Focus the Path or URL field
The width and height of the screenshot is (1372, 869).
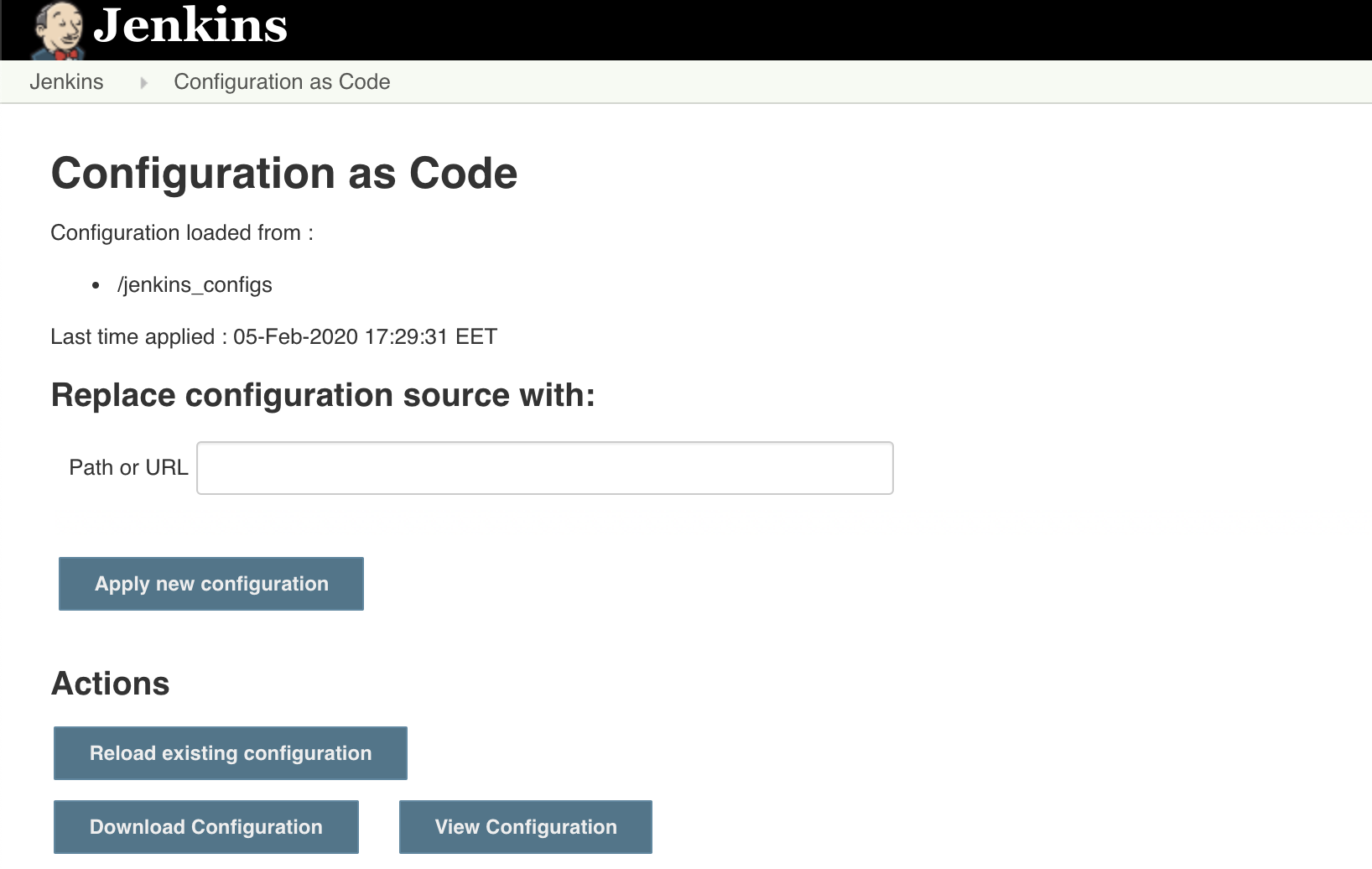545,468
